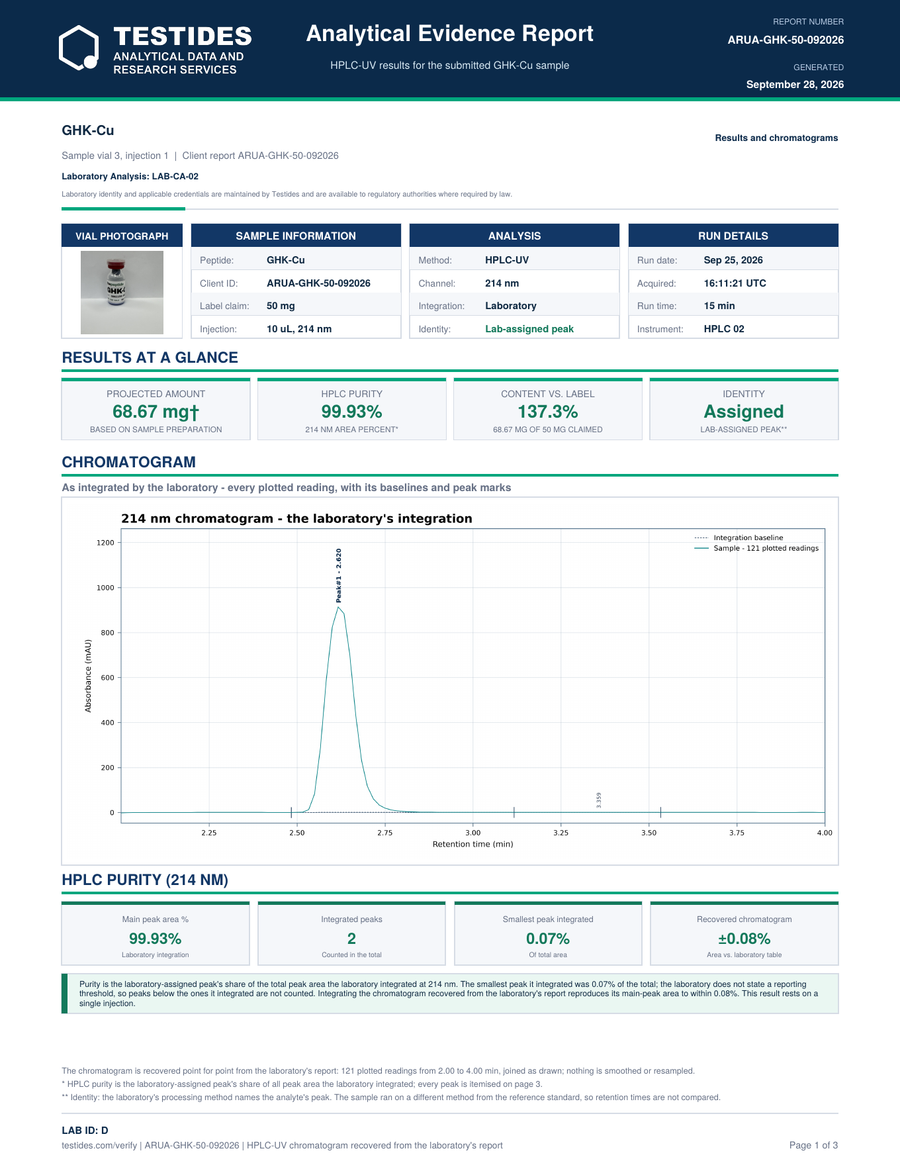The height and width of the screenshot is (1165, 900).
Task: Click the RUN DETAILS table header
Action: tap(733, 236)
